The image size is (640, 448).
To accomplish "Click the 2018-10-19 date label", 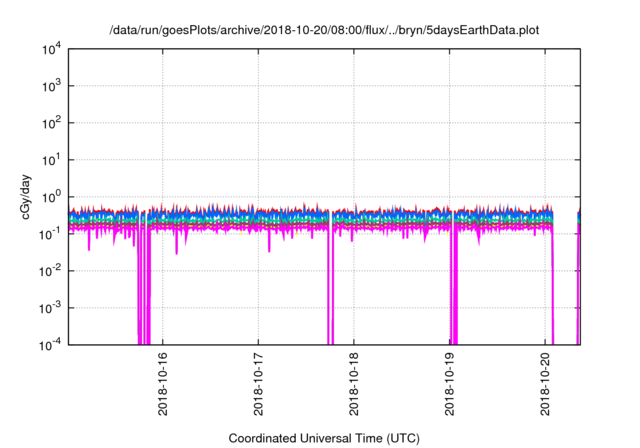I will (x=449, y=384).
